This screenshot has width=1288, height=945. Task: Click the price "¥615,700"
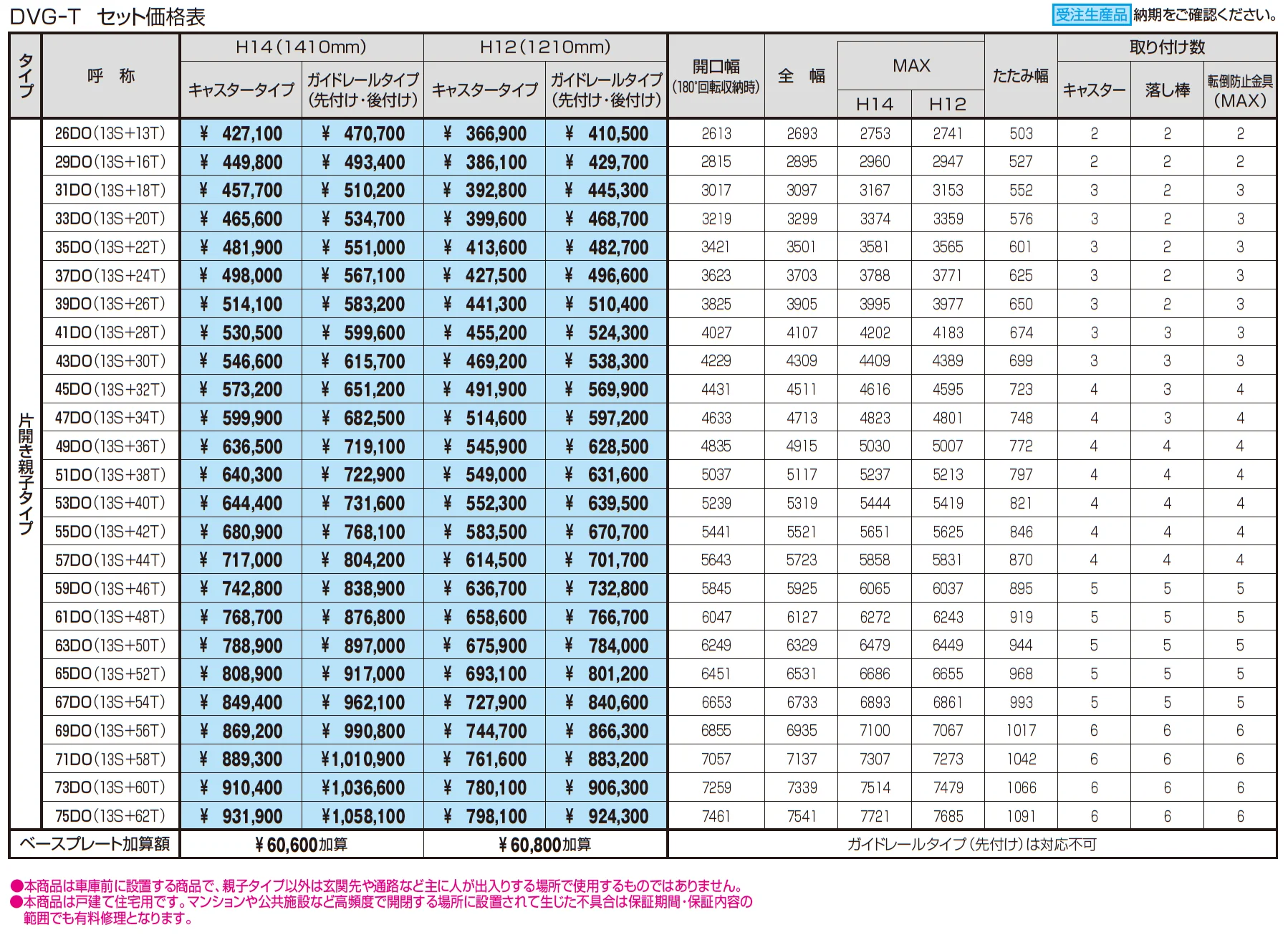pos(363,361)
